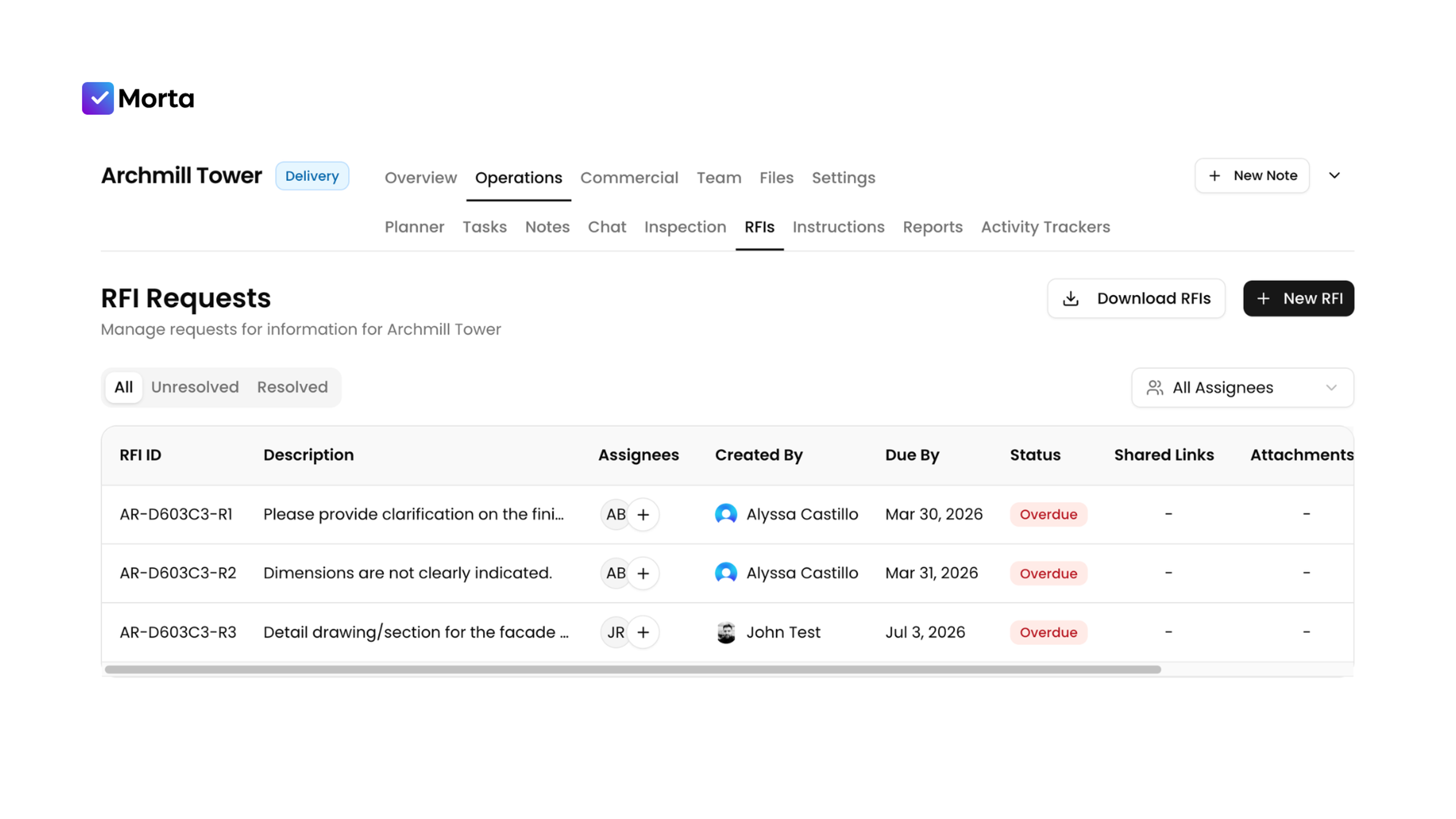
Task: Click JR assignee avatar in R3 row
Action: (x=615, y=632)
